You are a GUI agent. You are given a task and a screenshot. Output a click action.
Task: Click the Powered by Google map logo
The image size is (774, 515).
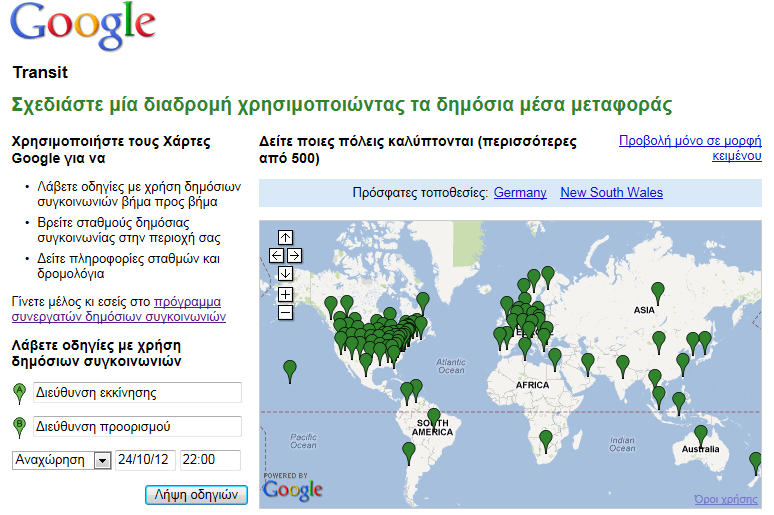click(292, 486)
